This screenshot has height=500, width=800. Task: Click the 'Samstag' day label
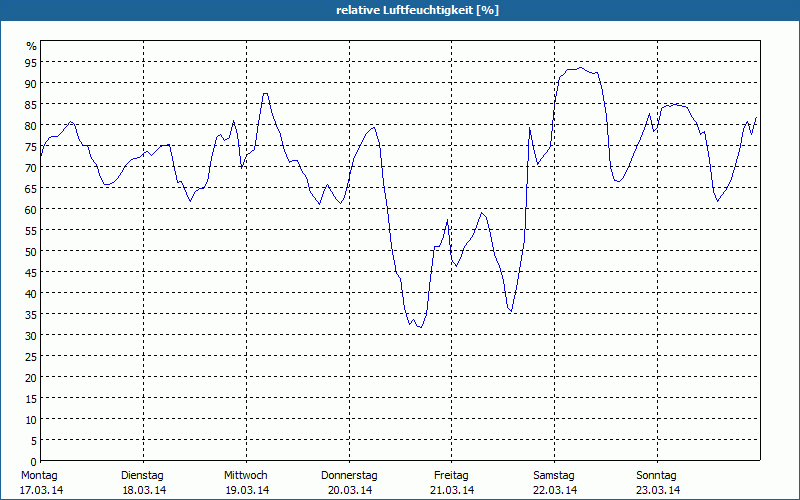(x=554, y=475)
